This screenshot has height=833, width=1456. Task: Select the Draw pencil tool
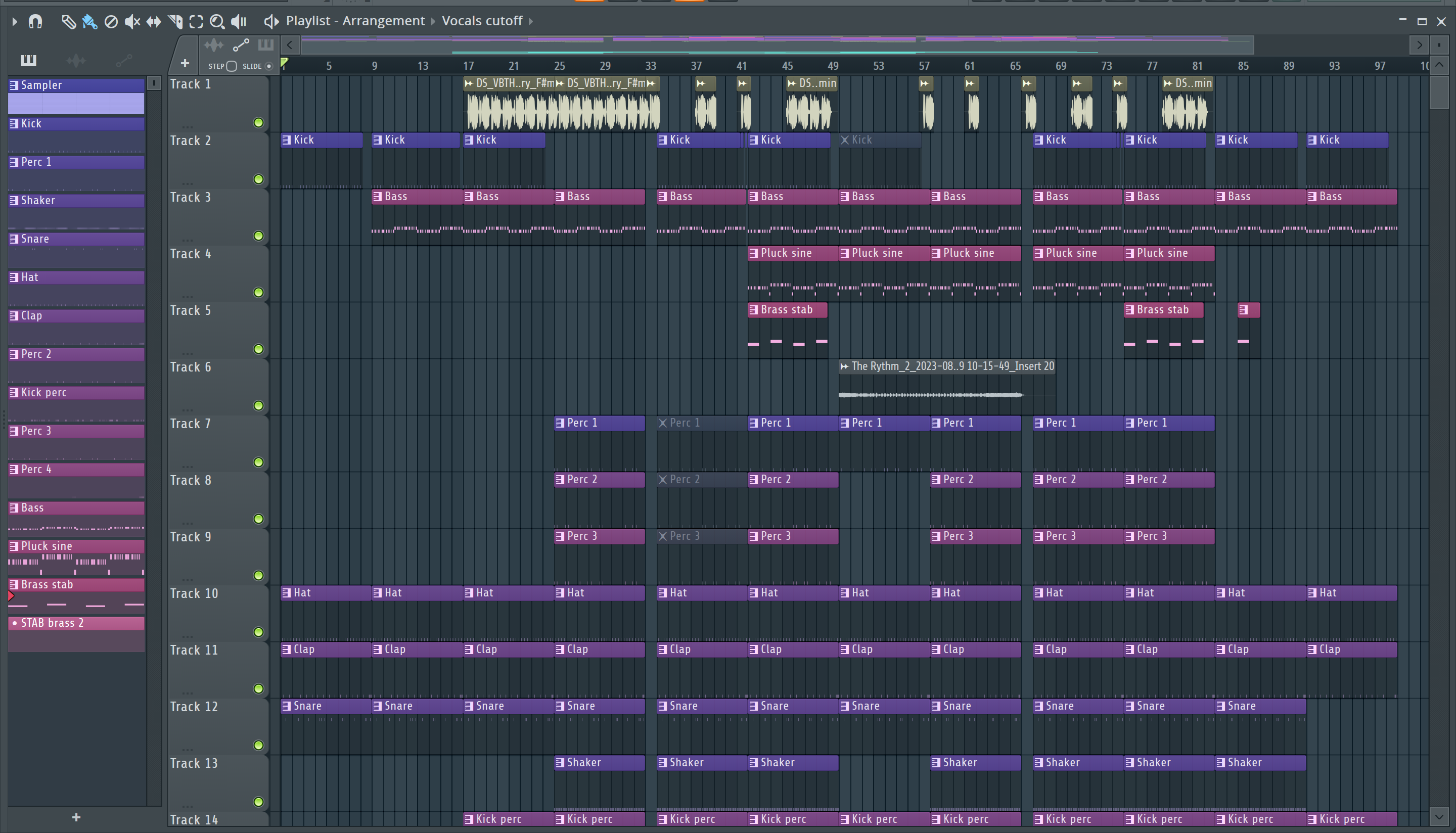[x=68, y=22]
